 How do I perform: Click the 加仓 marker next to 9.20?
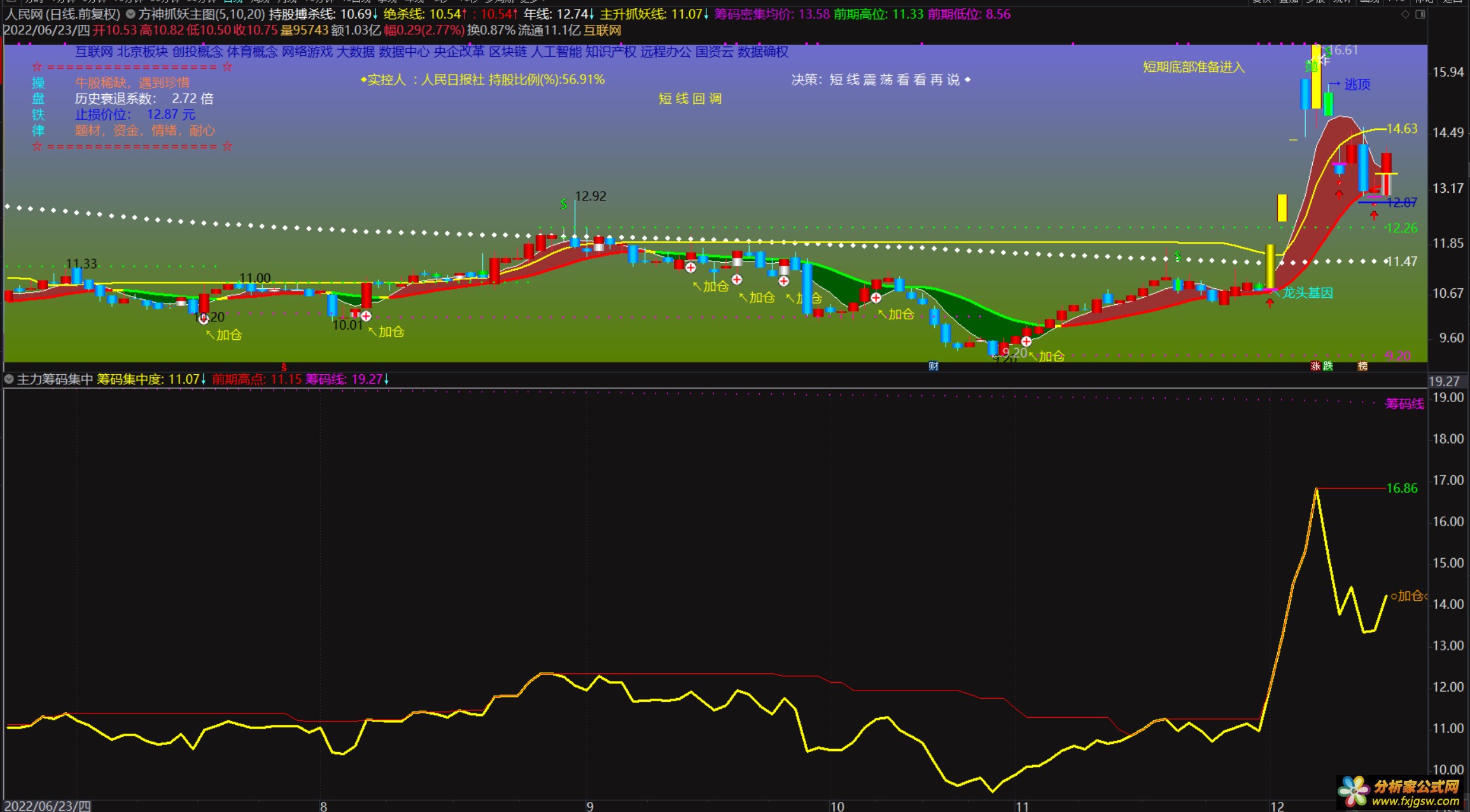coord(1047,356)
